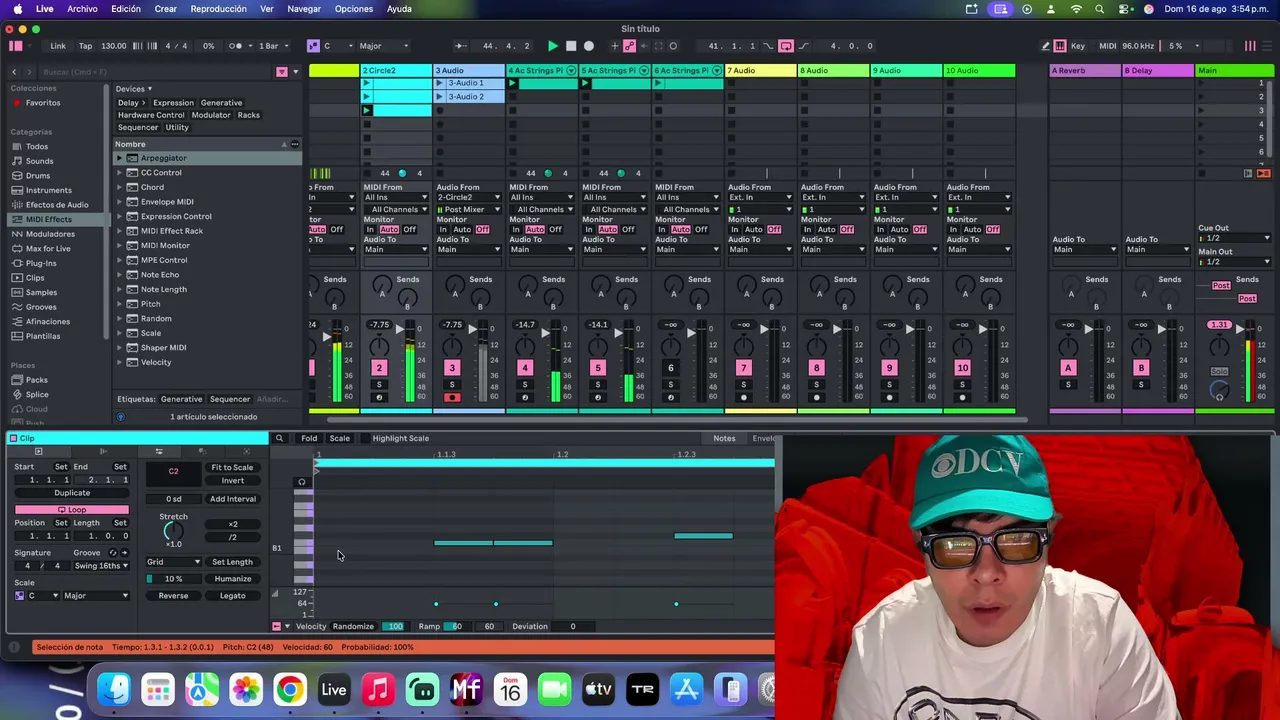Open the Transform tools tab icon
Screen dimensions: 1280x720
click(x=202, y=451)
